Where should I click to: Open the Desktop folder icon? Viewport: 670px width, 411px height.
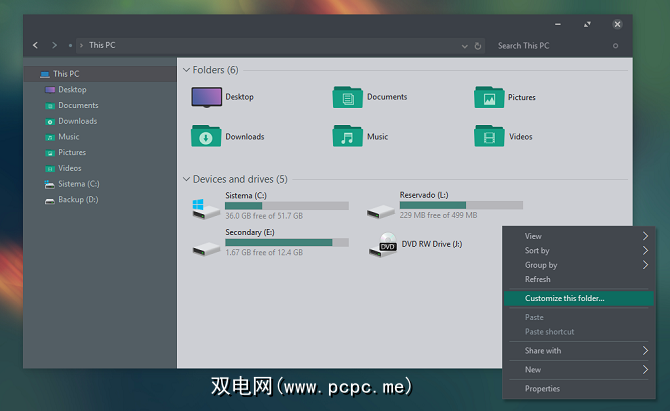206,97
